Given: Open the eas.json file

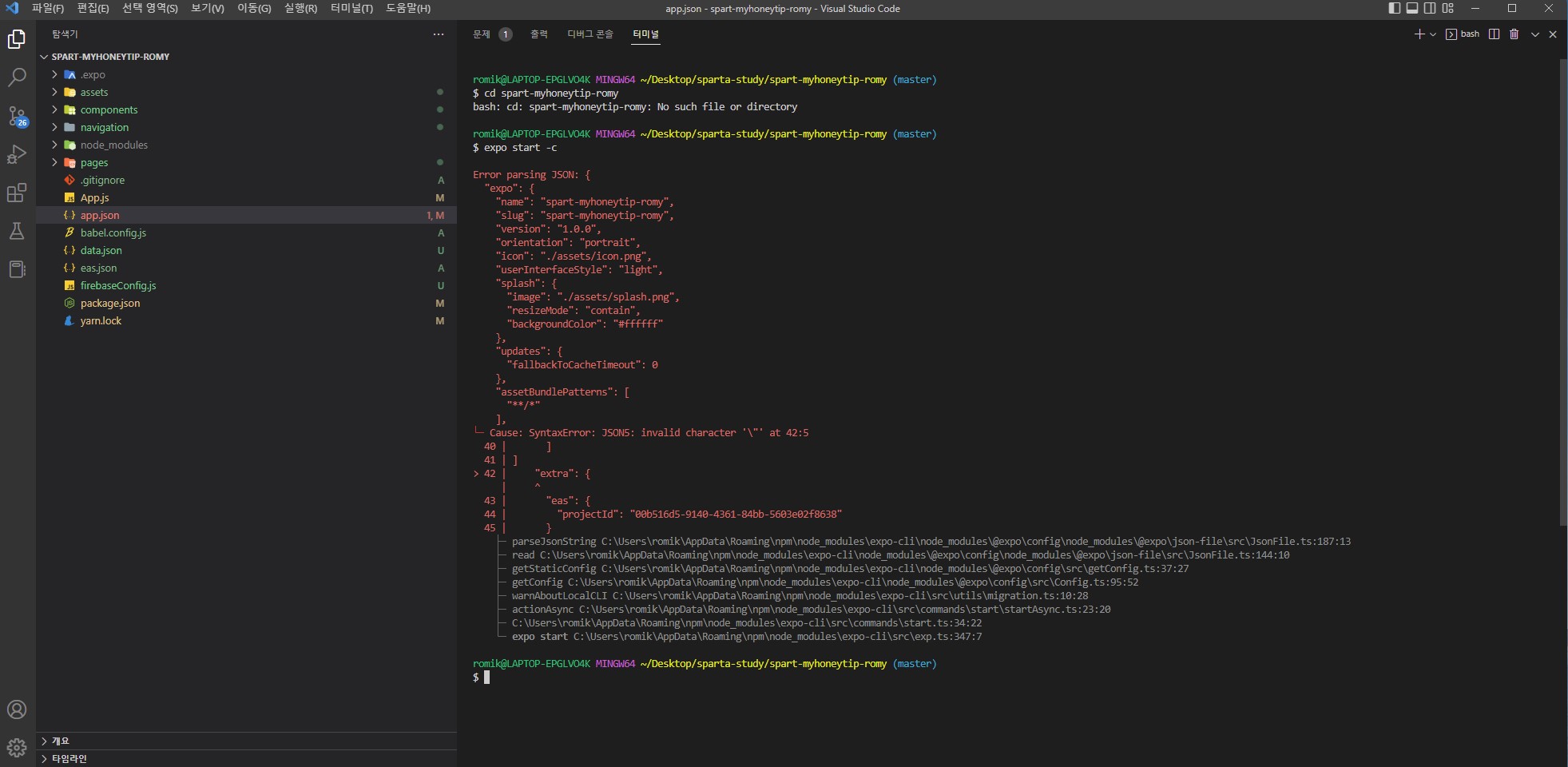Looking at the screenshot, I should pyautogui.click(x=247, y=268).
